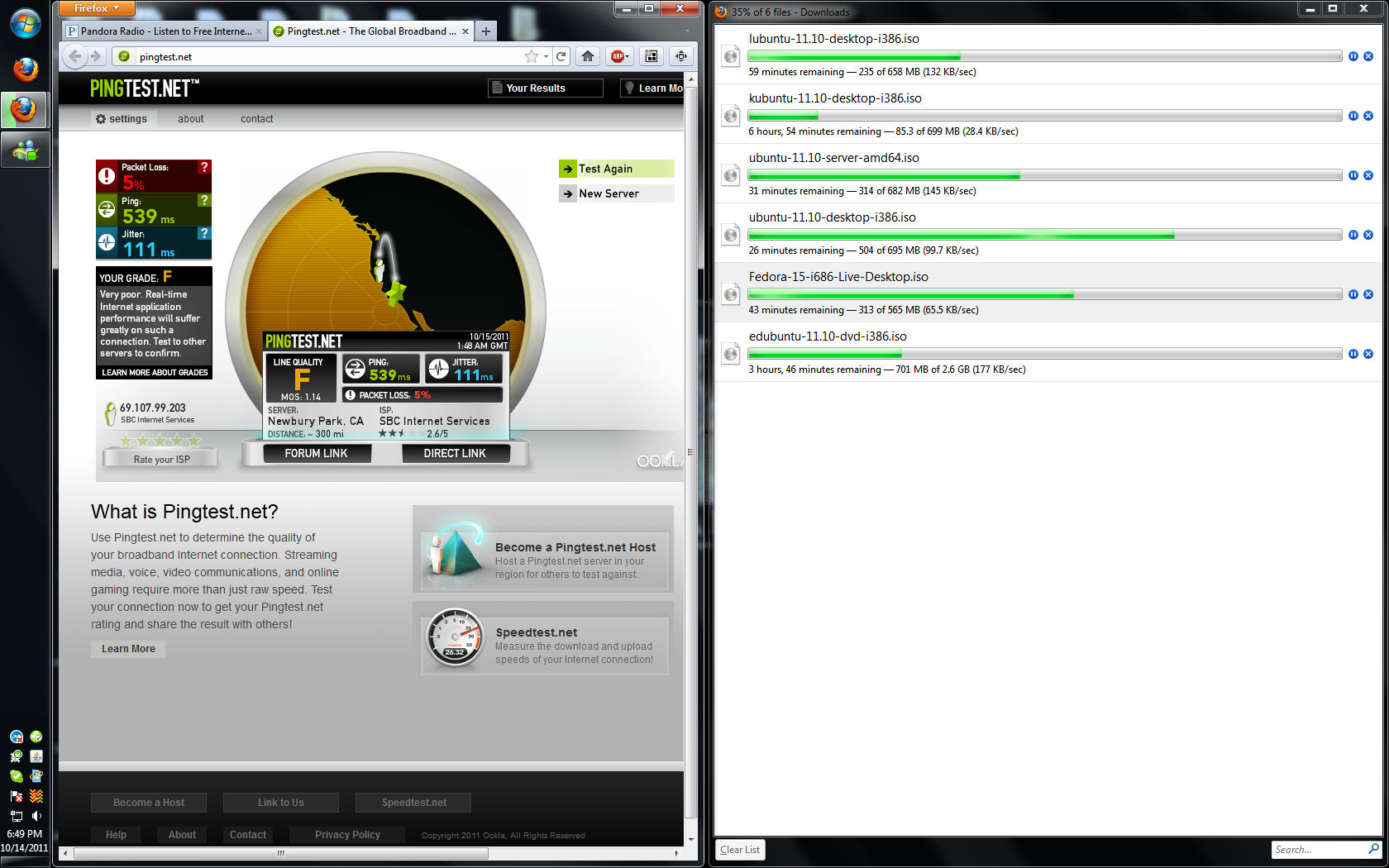
Task: Open the list-all-tabs dropdown arrow
Action: (686, 31)
